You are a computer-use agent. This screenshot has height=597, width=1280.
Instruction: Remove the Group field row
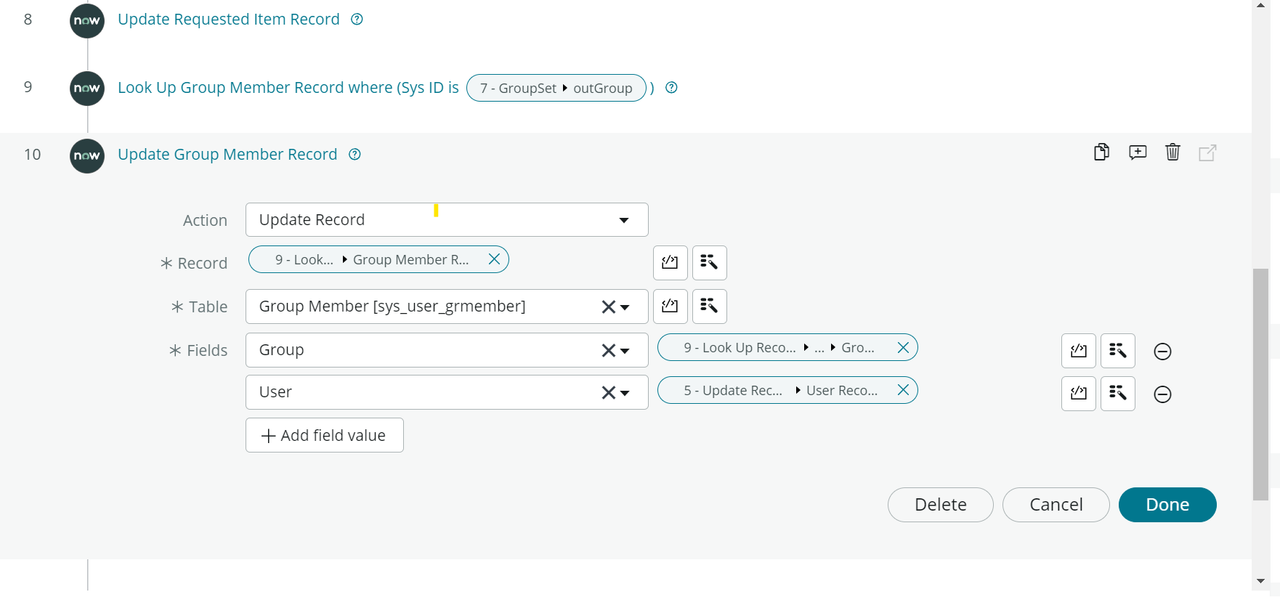(x=1163, y=352)
